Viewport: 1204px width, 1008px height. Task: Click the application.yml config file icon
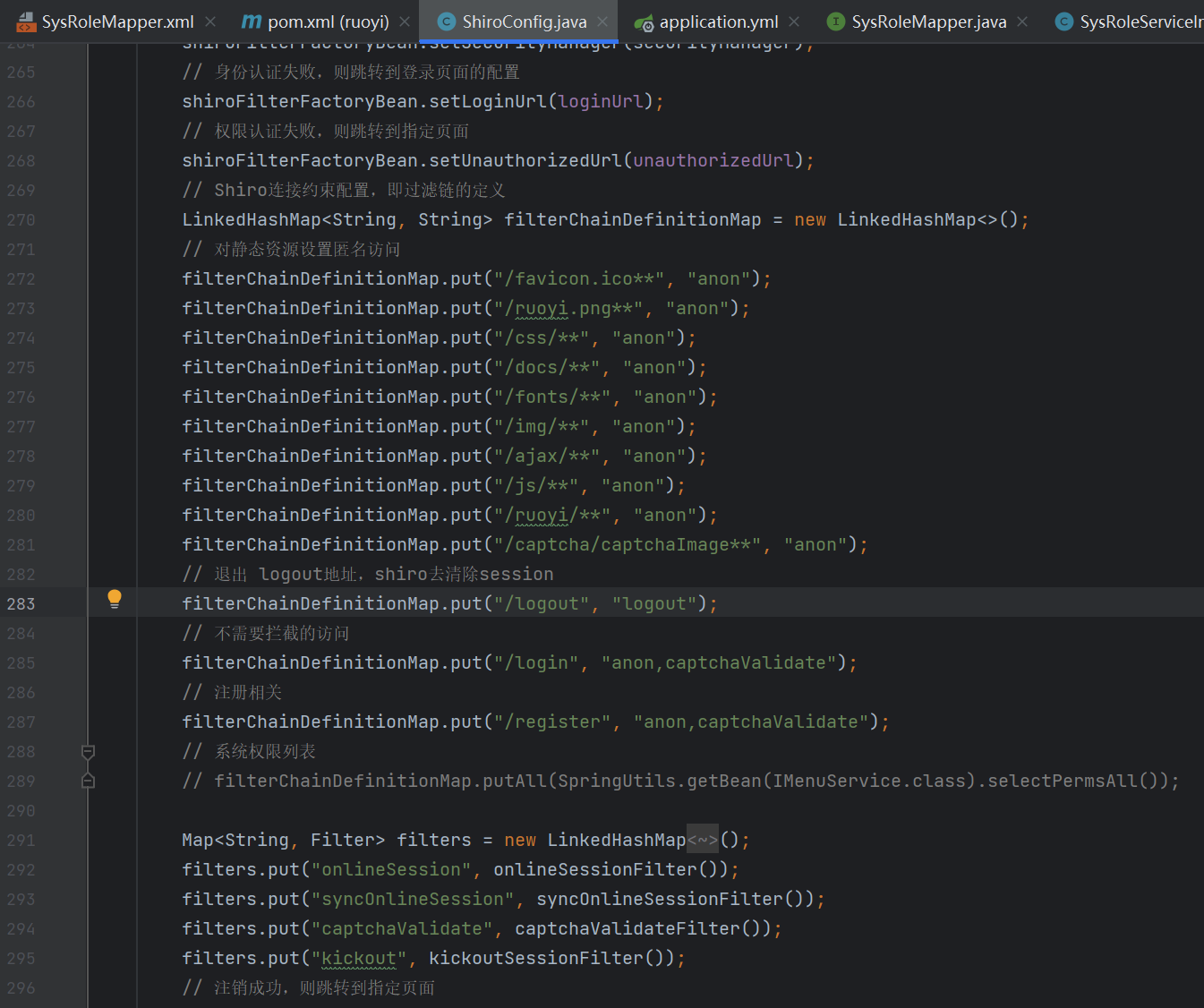(644, 22)
